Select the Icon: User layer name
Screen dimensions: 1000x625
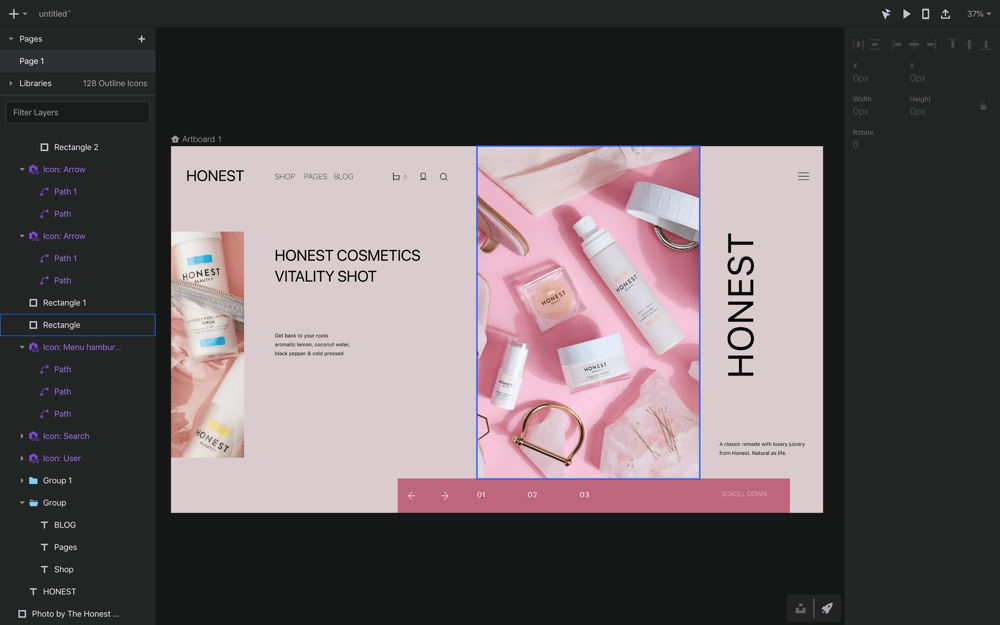coord(61,459)
